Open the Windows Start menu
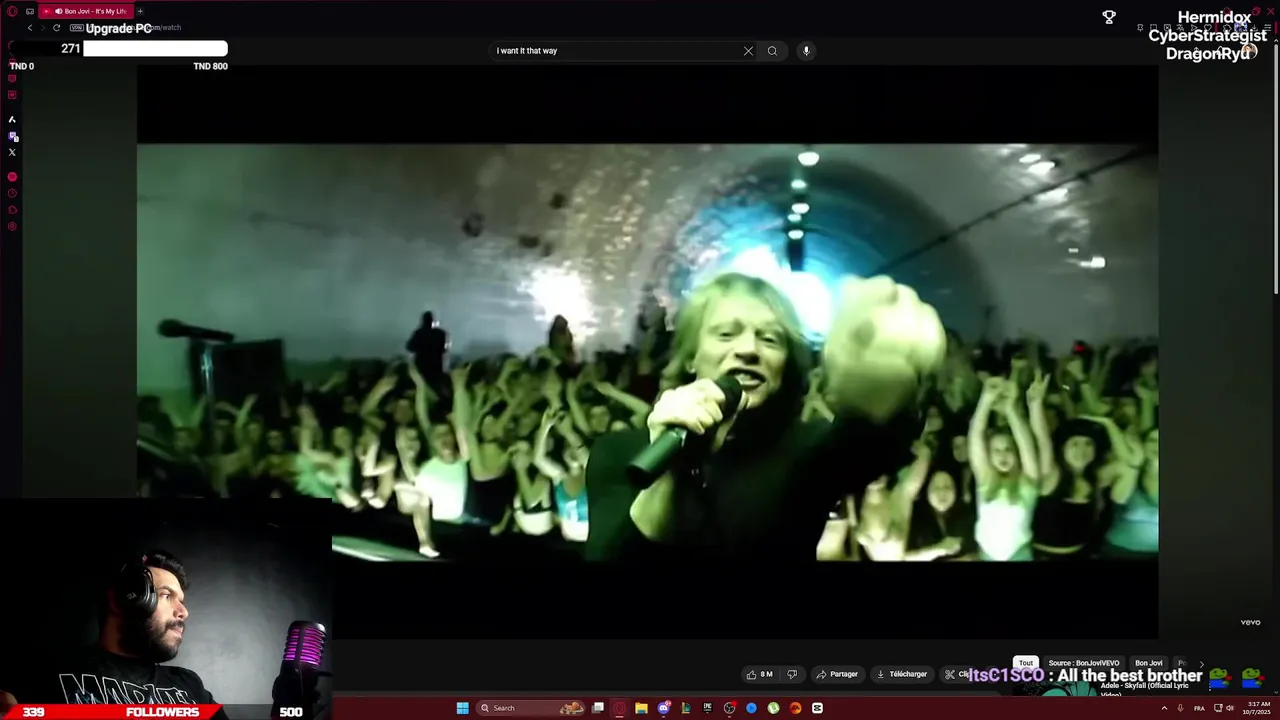 click(463, 708)
